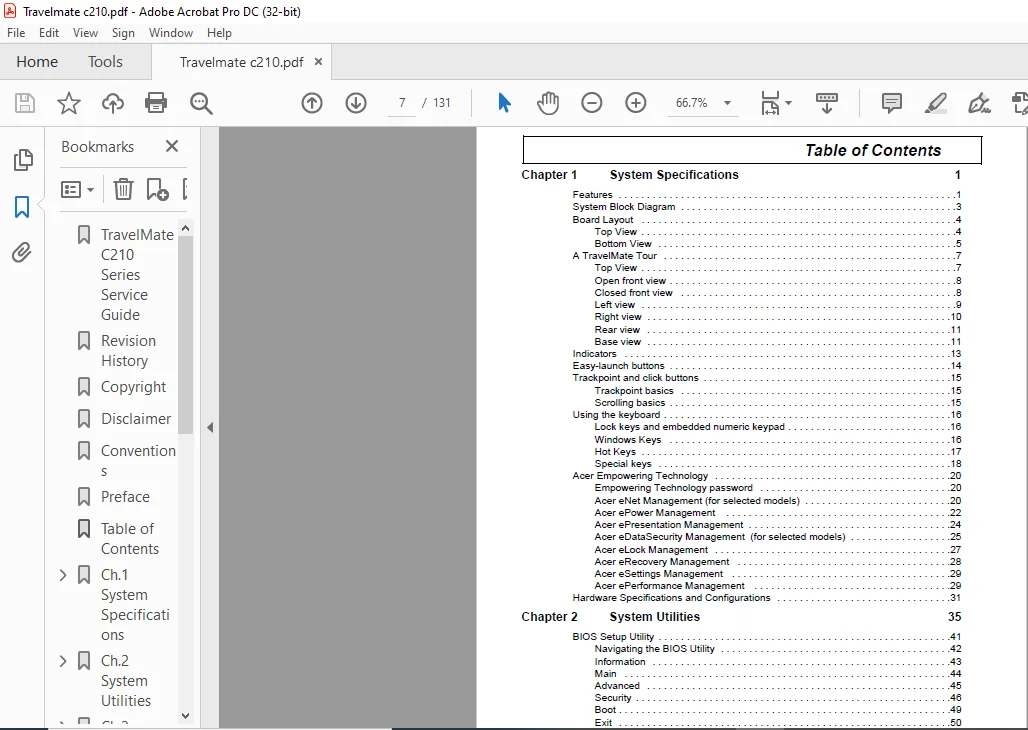Expand Ch.2 System Utilities bookmark
Image resolution: width=1028 pixels, height=730 pixels.
(x=63, y=661)
